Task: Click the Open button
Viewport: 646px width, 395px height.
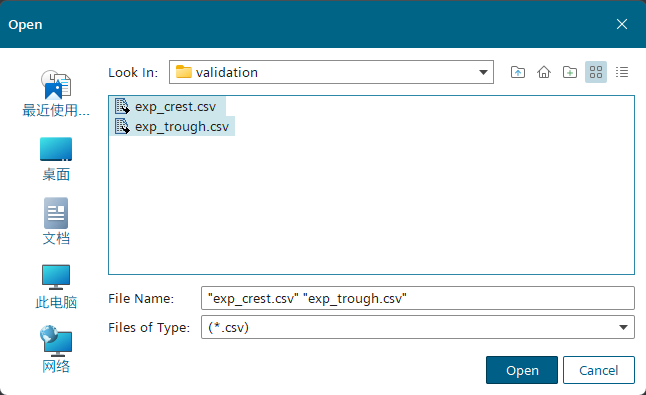Action: pos(522,370)
